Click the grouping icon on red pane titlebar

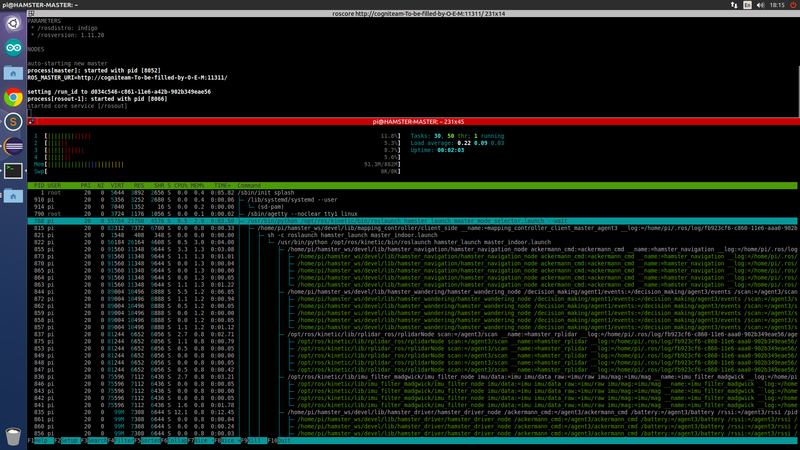click(x=32, y=121)
